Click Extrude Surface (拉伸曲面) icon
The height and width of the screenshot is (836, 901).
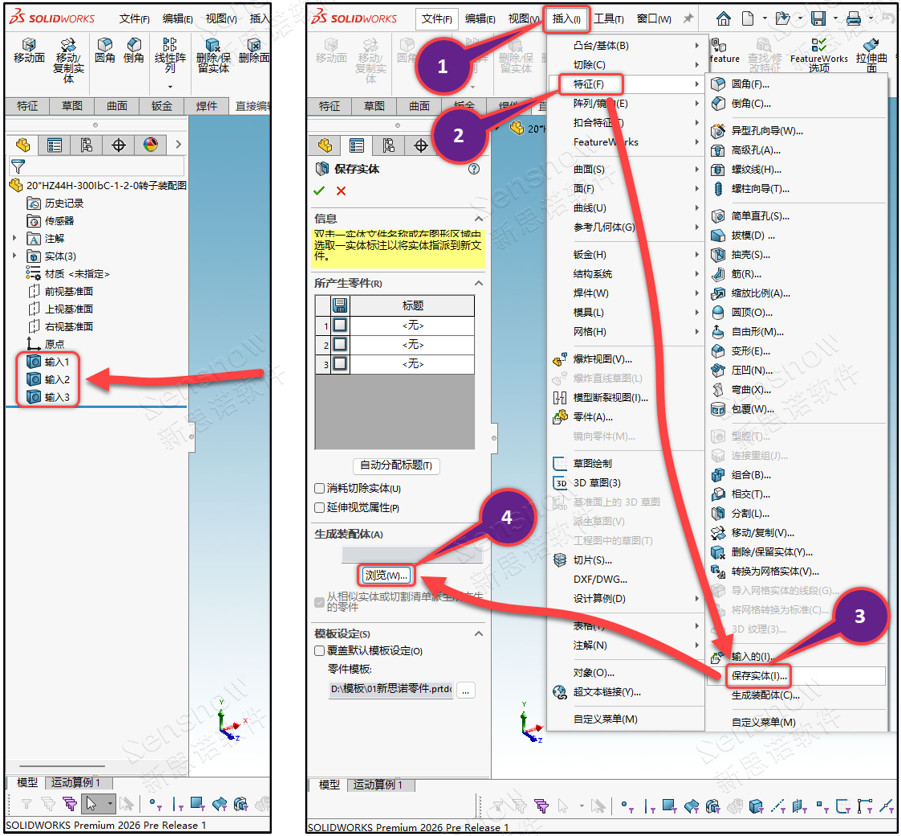pos(871,45)
